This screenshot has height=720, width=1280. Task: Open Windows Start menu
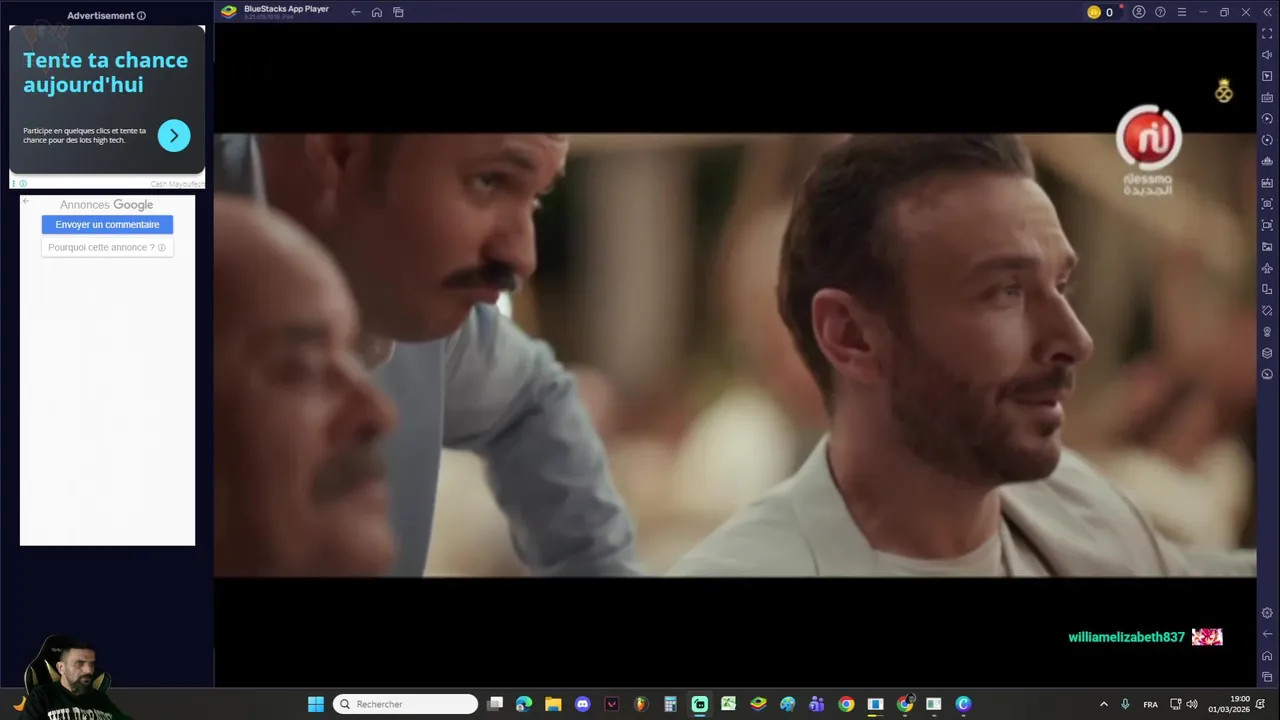(x=316, y=704)
